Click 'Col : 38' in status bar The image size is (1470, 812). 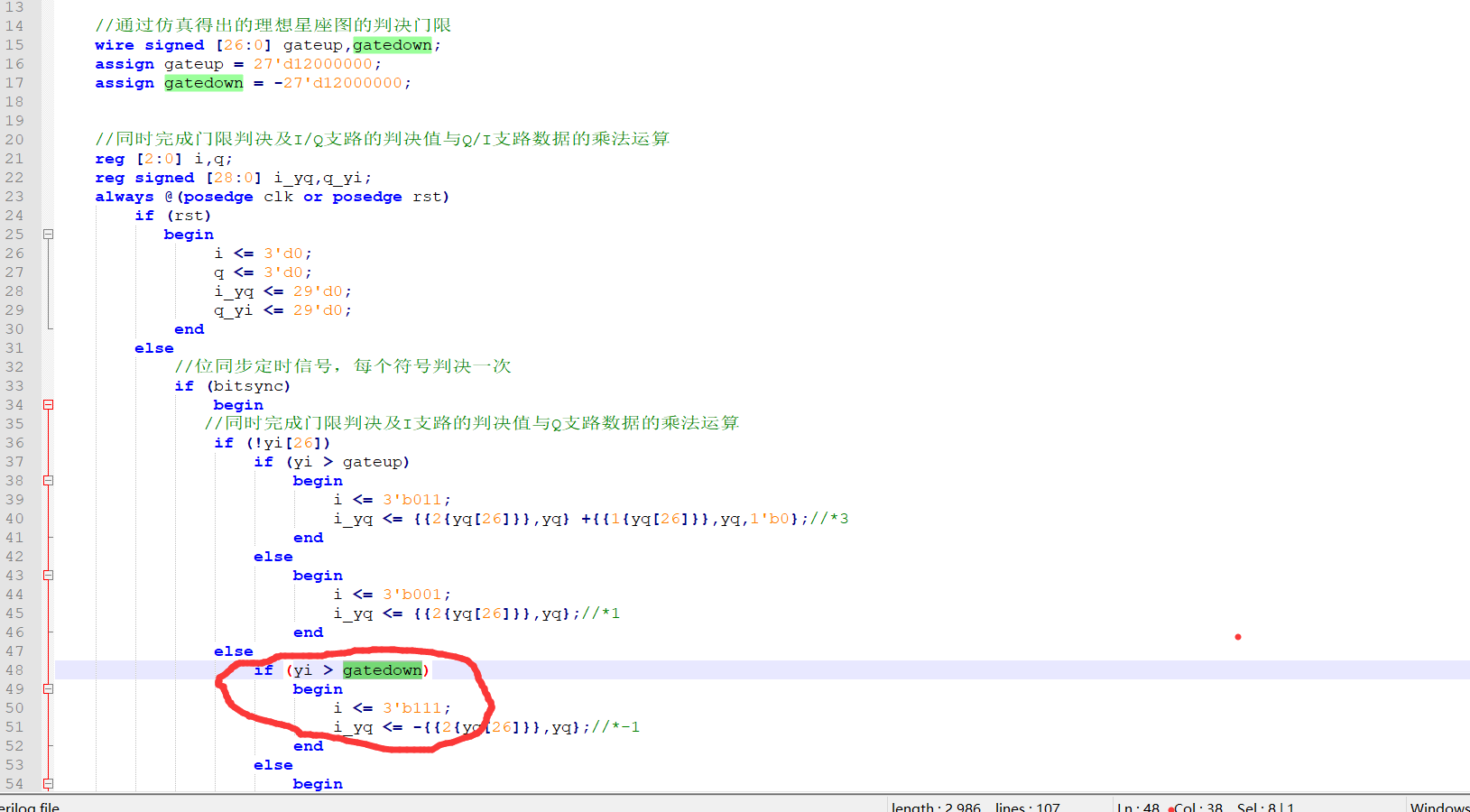tap(1198, 807)
